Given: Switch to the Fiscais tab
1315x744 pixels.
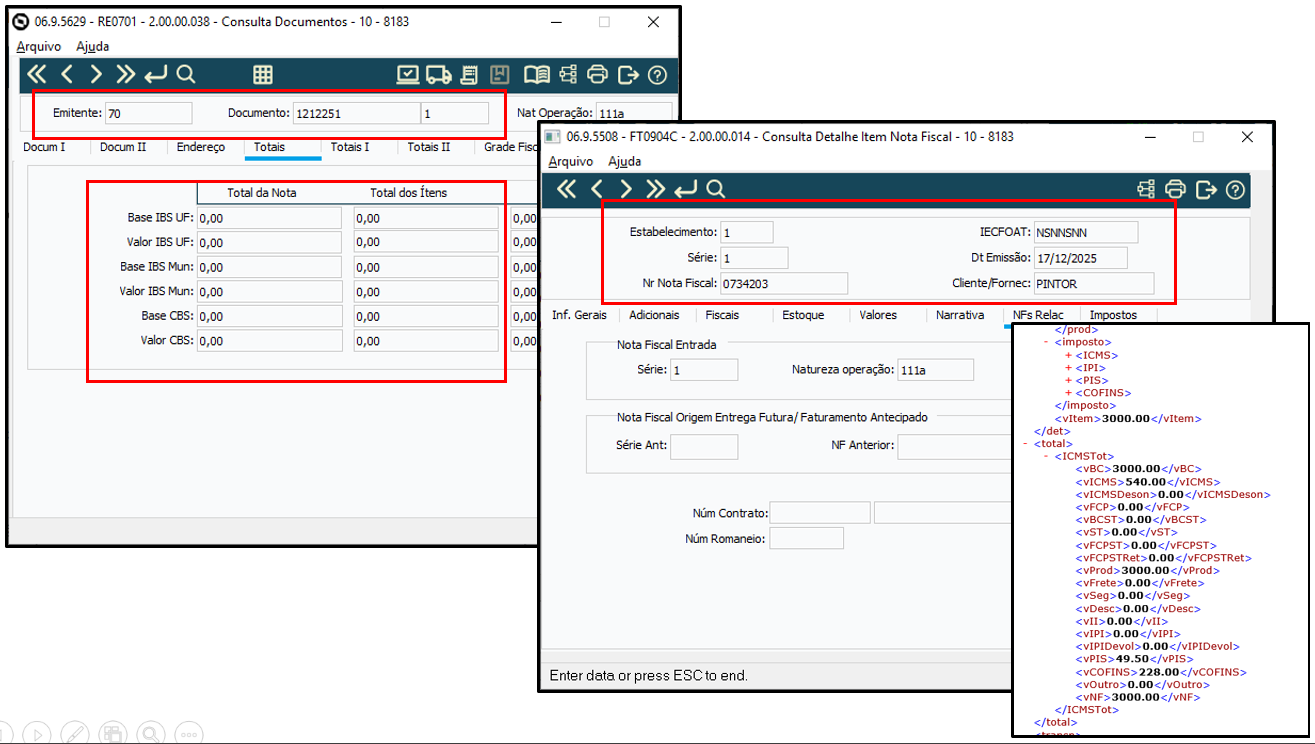Looking at the screenshot, I should [x=722, y=315].
